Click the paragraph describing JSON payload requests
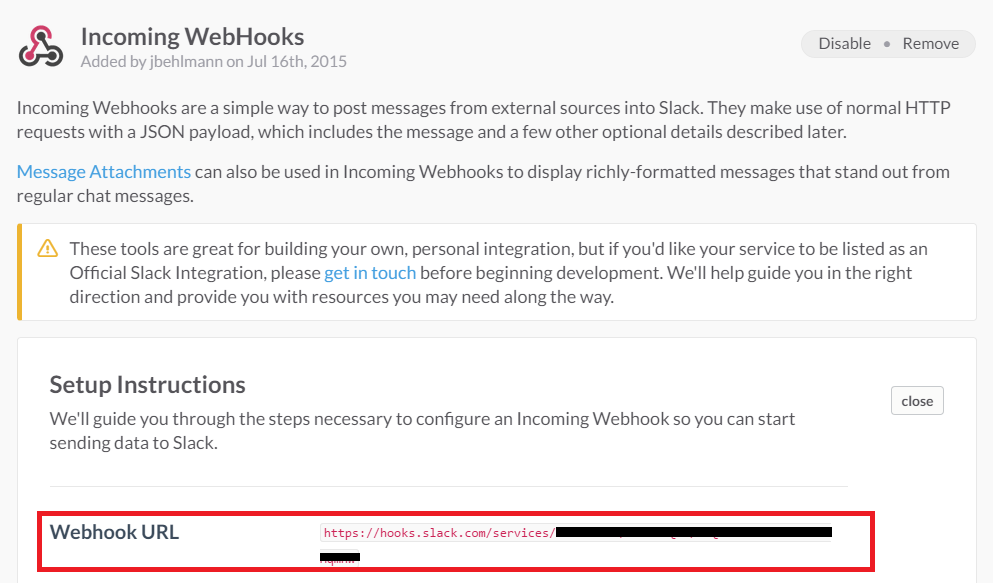The image size is (993, 583). [x=483, y=120]
